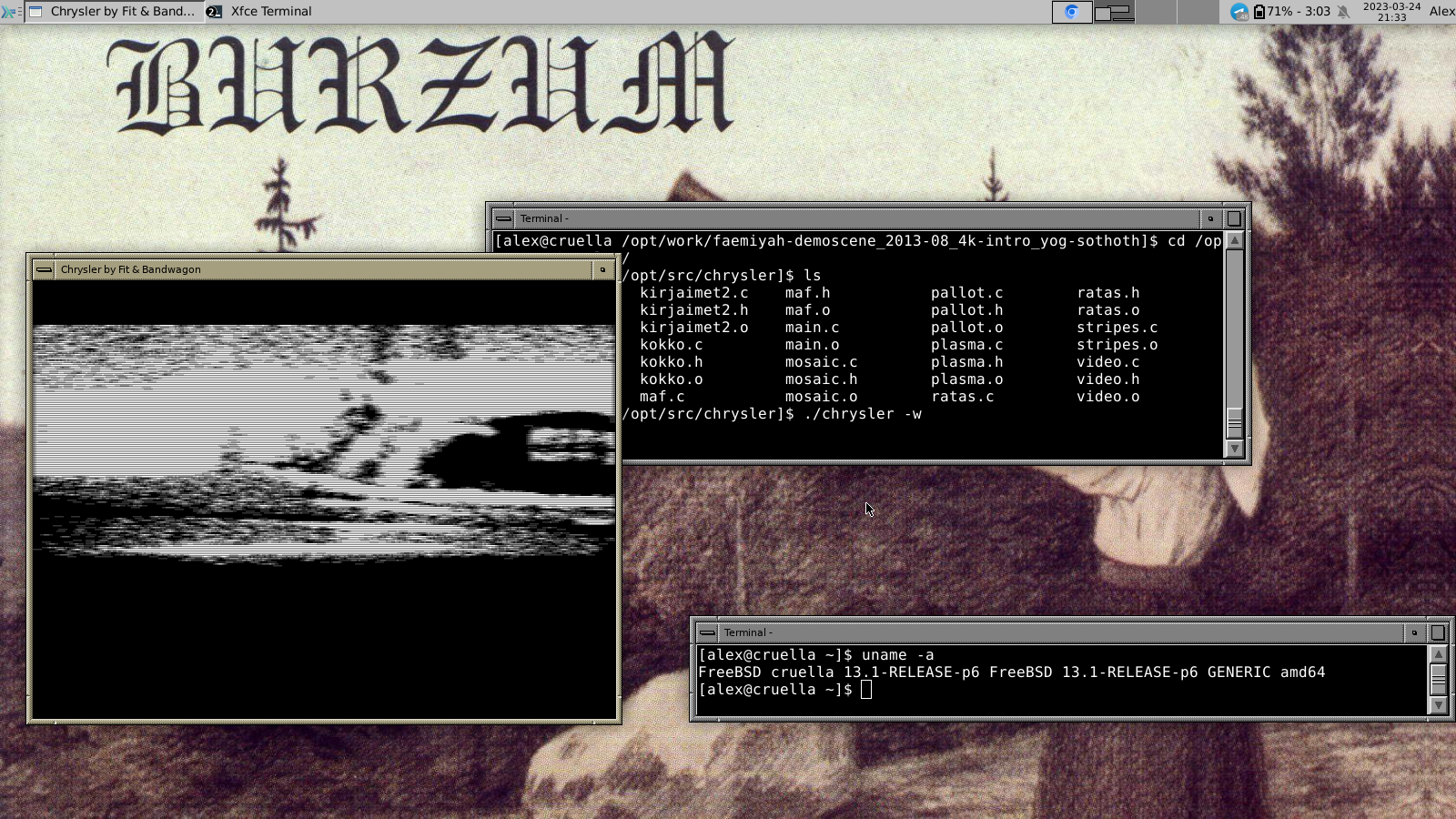Click file name pallot.h in listing

click(966, 310)
